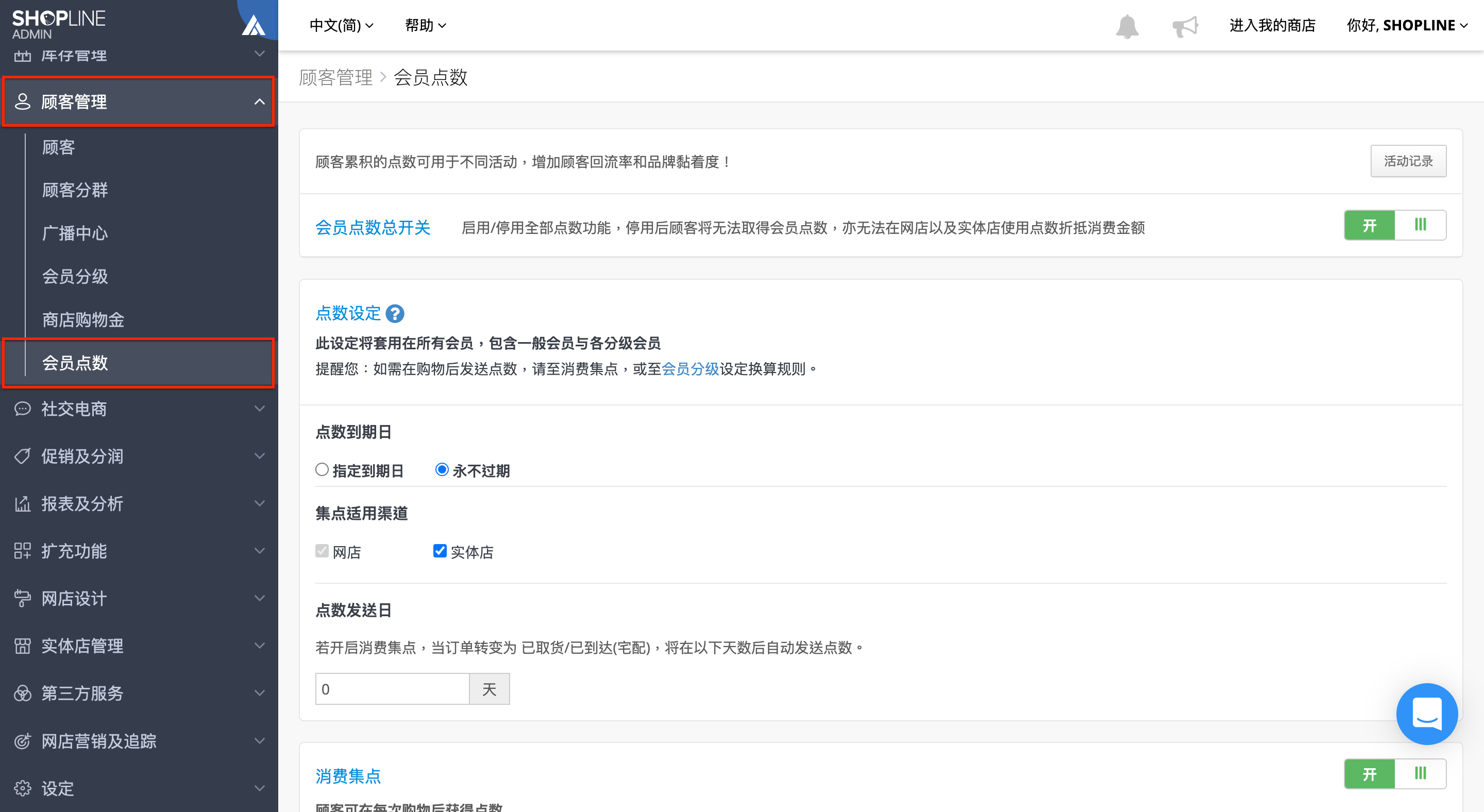
Task: Click the 活动记录 button
Action: point(1408,161)
